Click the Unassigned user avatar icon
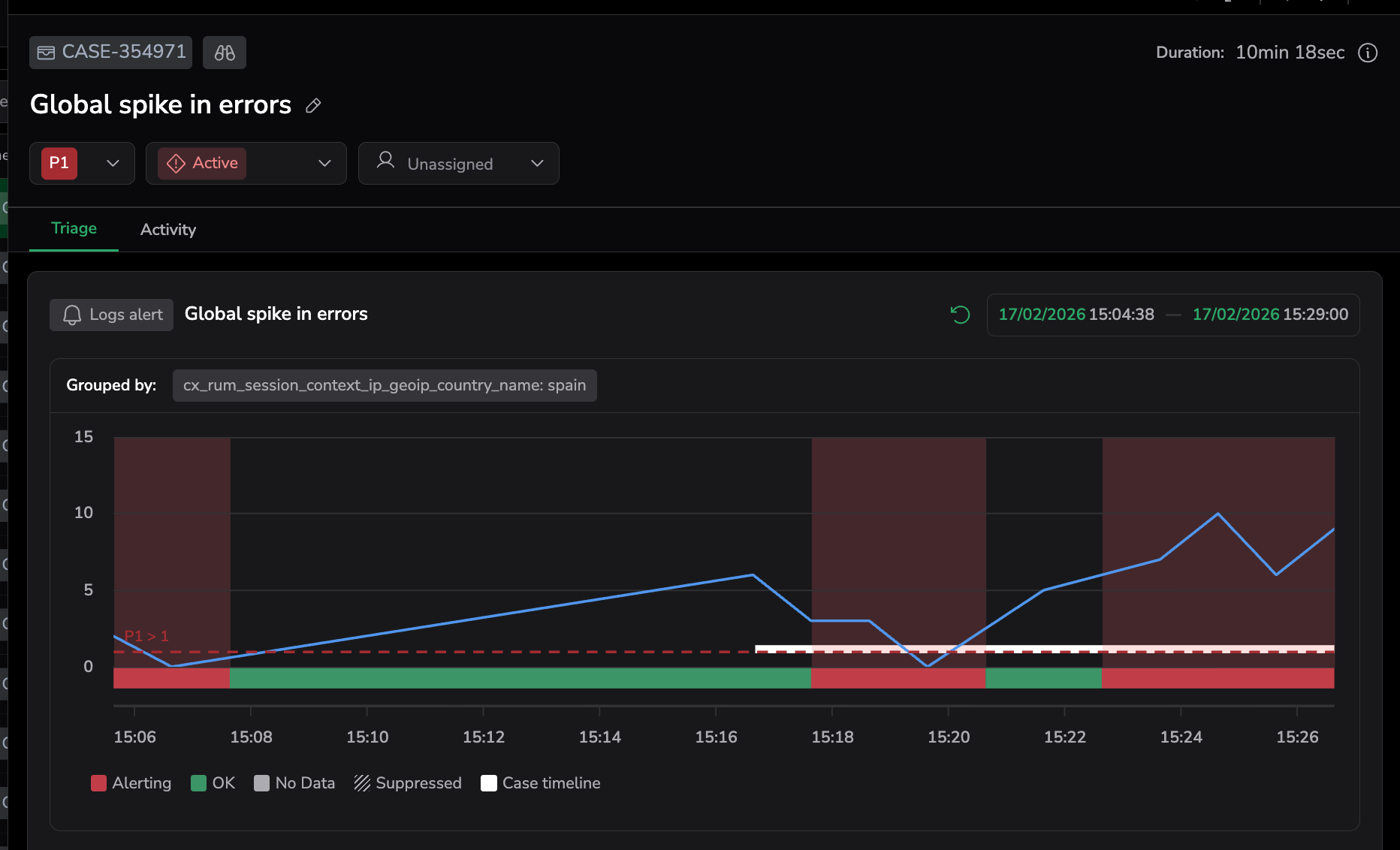Screen dimensions: 1400x850 click(385, 160)
